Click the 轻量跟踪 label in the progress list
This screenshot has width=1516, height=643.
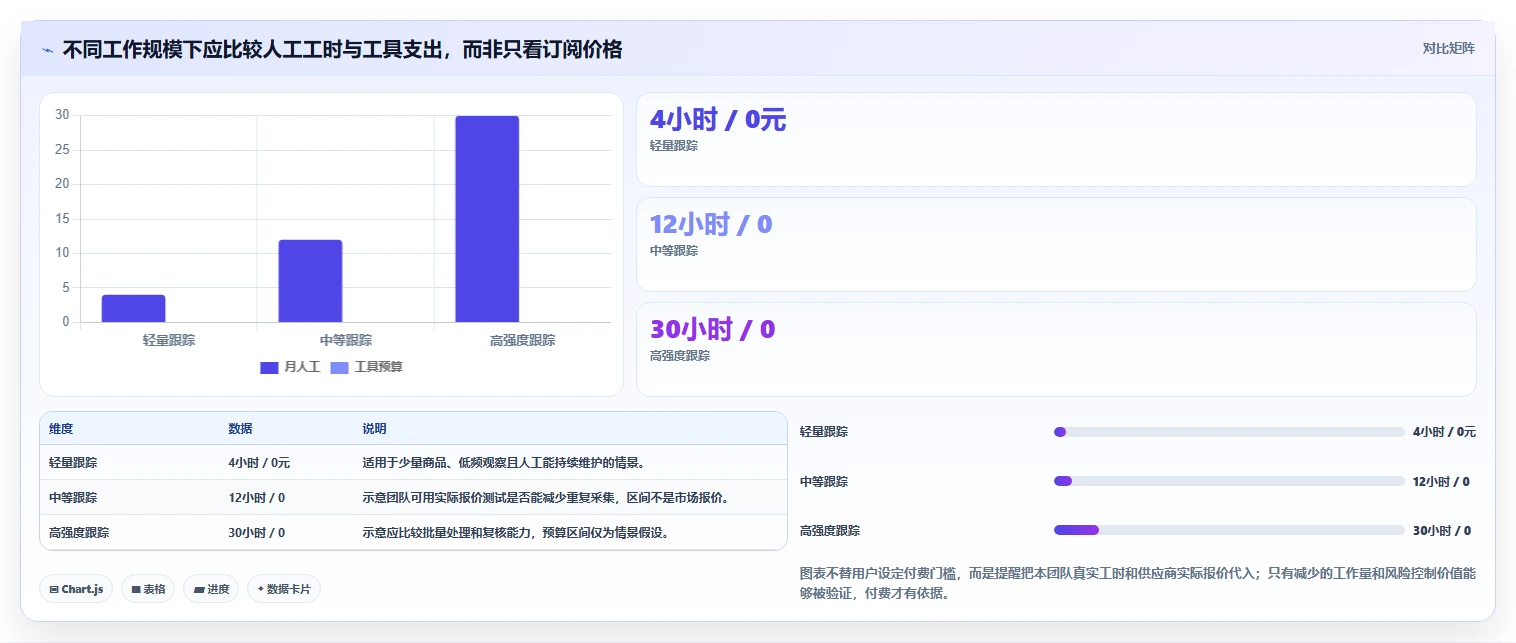(x=824, y=432)
